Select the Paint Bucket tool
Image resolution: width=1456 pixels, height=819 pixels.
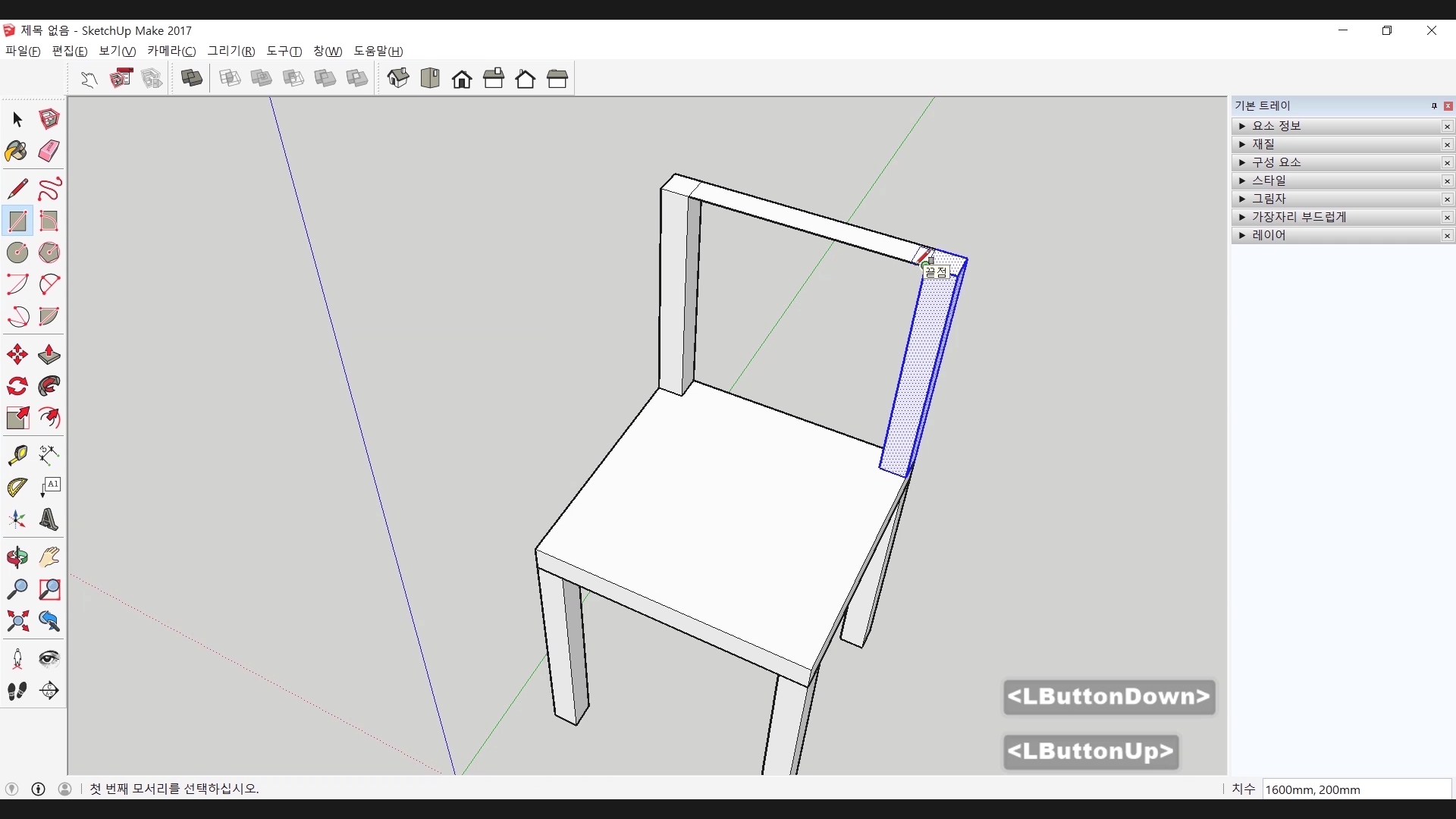17,152
